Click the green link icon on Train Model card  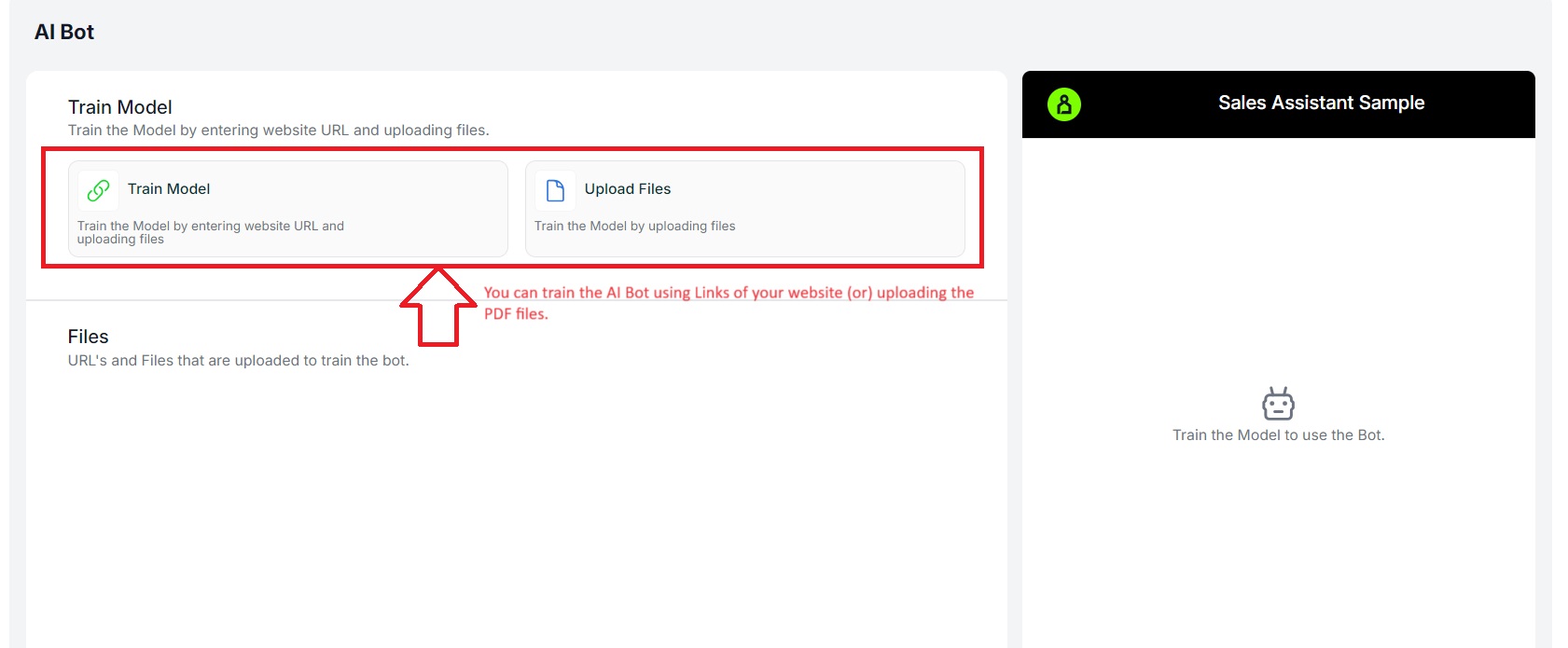(98, 190)
